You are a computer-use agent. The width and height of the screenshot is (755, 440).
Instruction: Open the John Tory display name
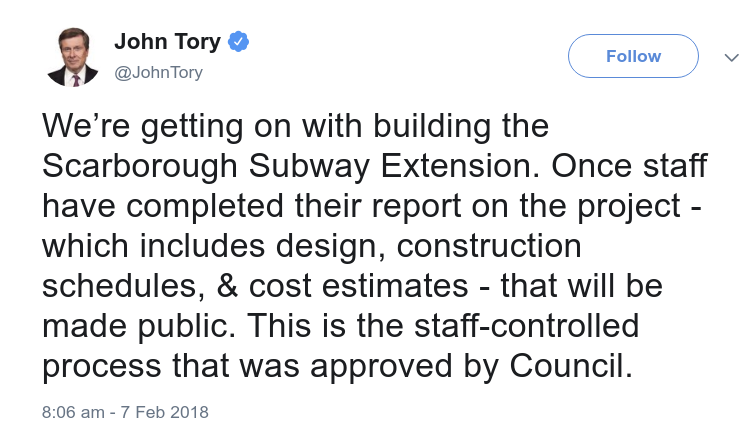(167, 42)
